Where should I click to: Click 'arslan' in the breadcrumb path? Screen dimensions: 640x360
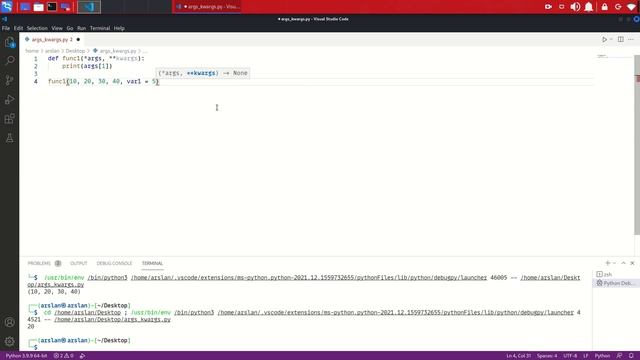pyautogui.click(x=52, y=51)
